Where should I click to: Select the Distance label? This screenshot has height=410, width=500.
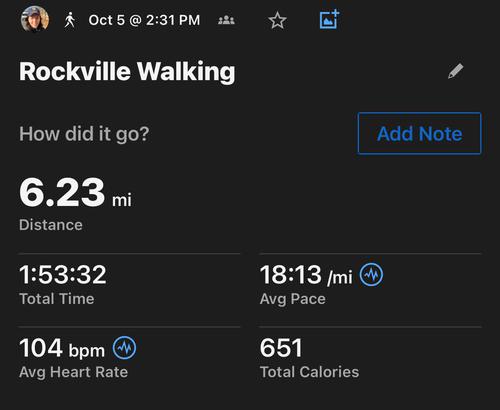(x=51, y=225)
